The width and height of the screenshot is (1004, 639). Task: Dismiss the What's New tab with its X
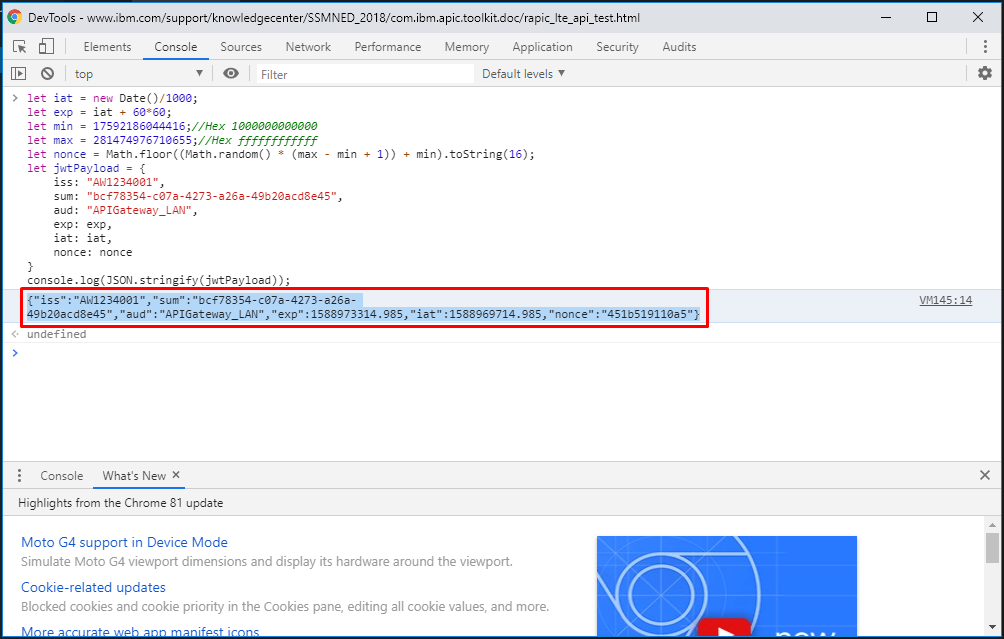[175, 475]
